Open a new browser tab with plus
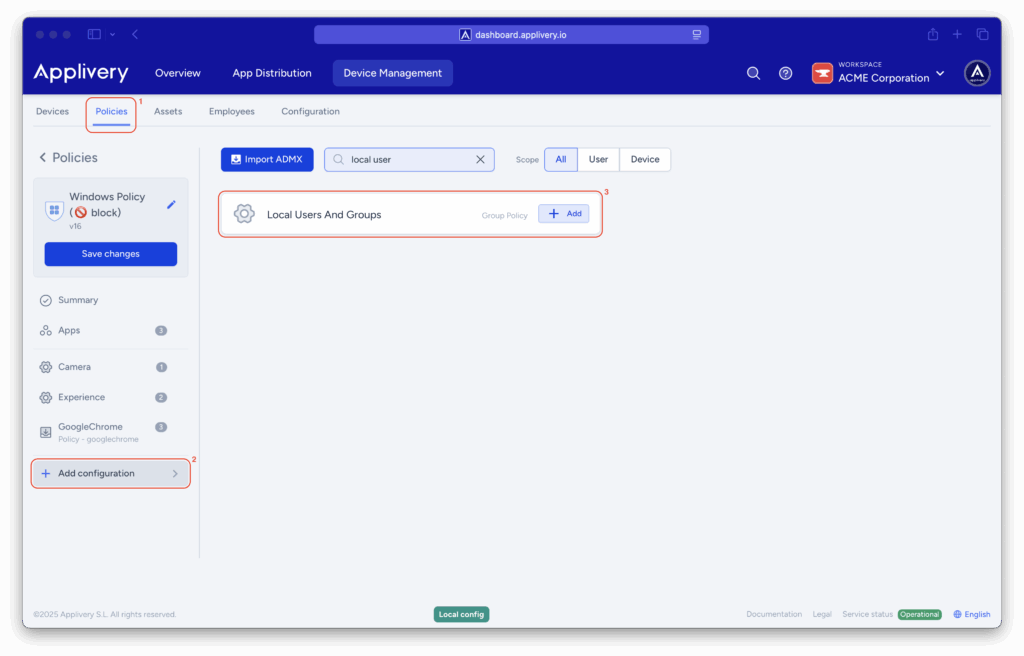The image size is (1024, 656). pyautogui.click(x=957, y=34)
